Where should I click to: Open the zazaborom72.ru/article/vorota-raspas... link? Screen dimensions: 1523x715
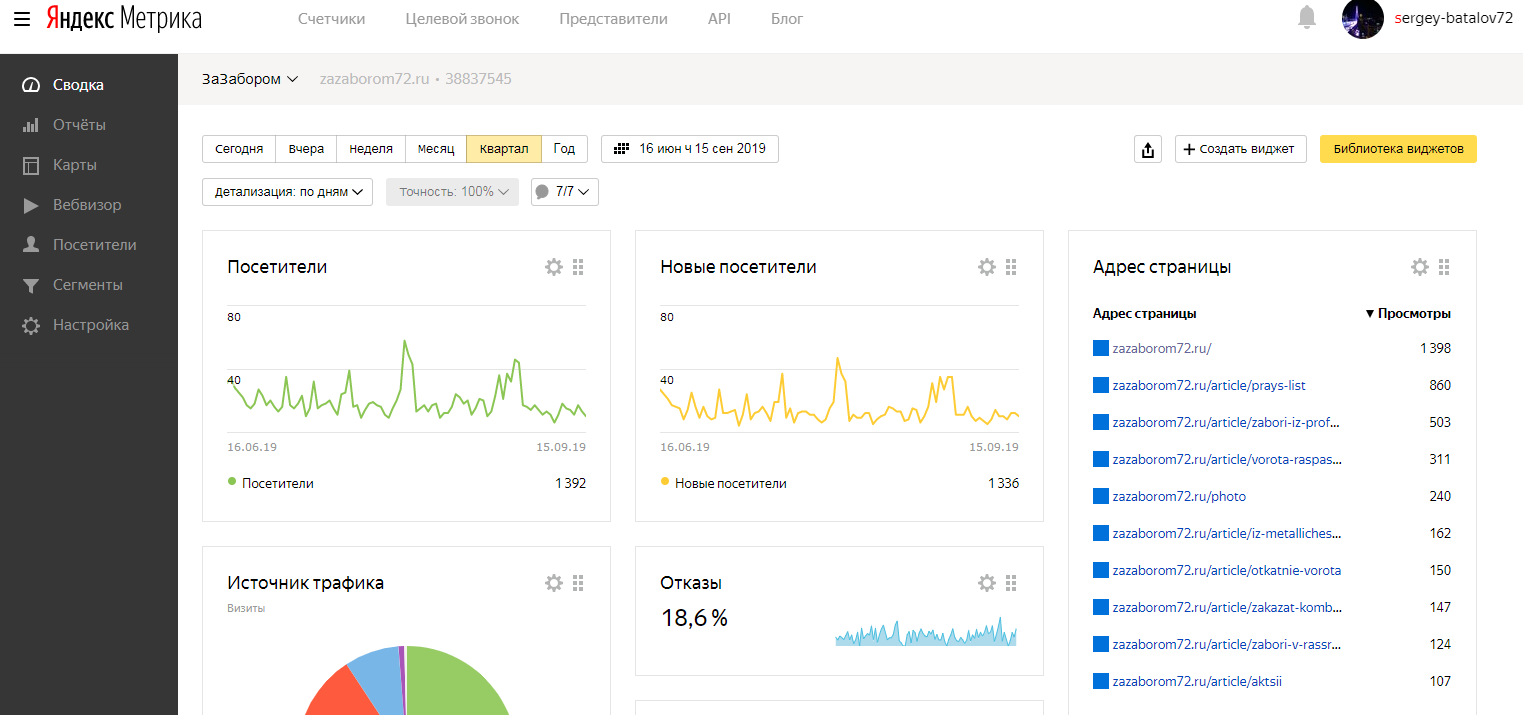point(1227,459)
